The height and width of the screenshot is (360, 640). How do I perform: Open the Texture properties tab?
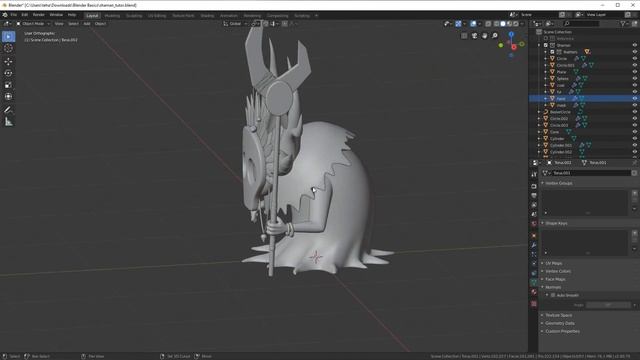pos(534,304)
